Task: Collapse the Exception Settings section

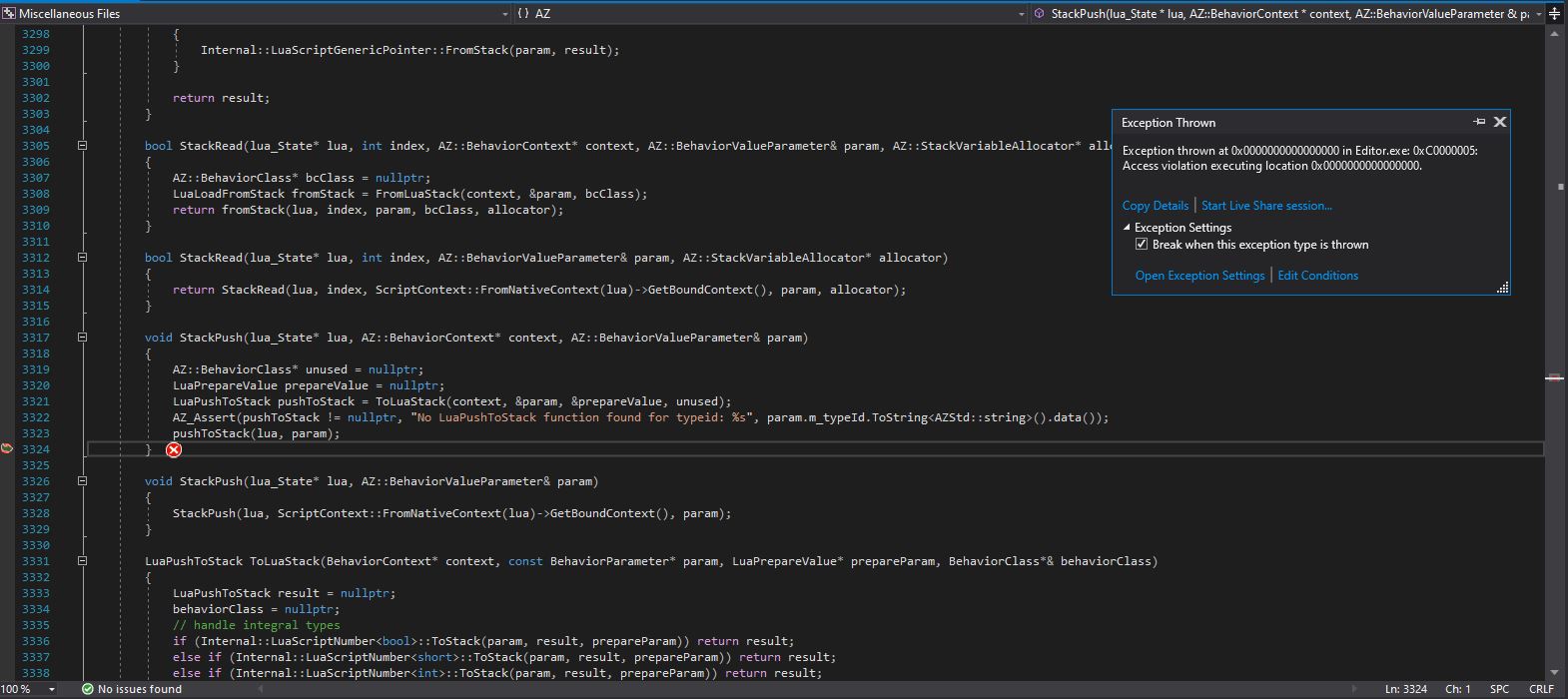Action: pyautogui.click(x=1127, y=228)
